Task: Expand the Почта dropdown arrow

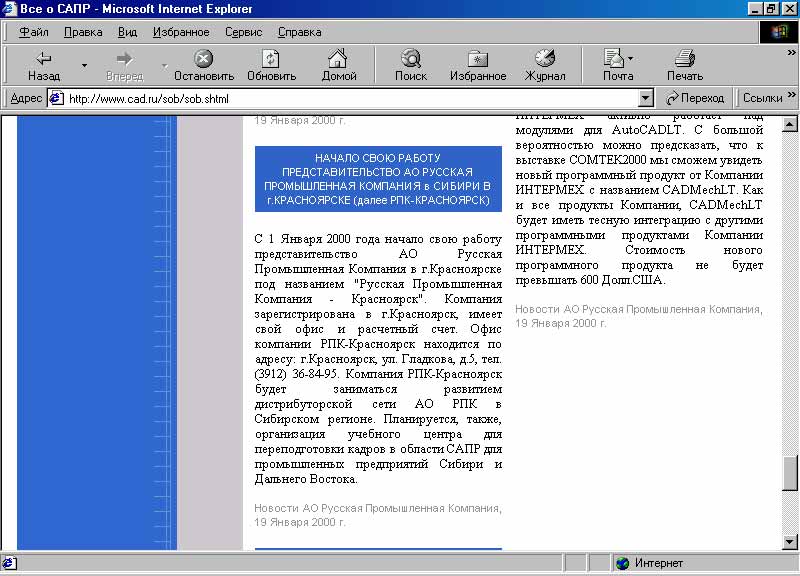Action: pos(631,58)
